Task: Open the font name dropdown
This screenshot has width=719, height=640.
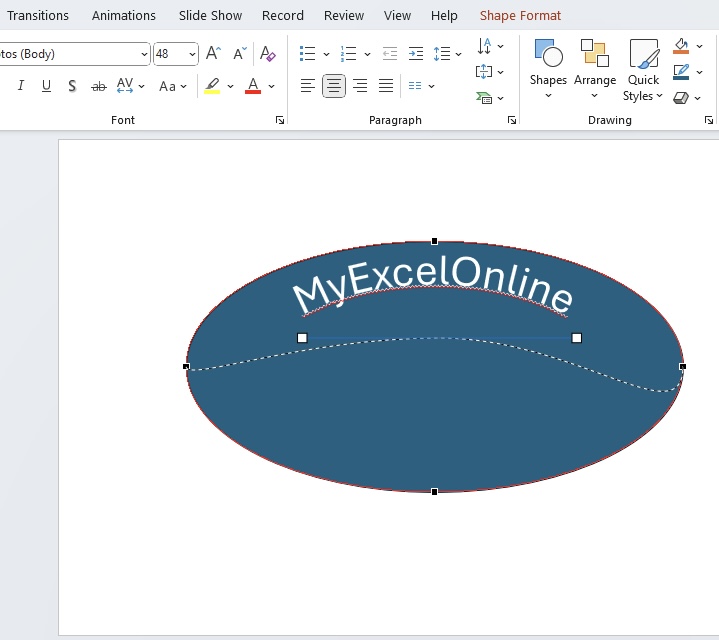Action: 144,54
